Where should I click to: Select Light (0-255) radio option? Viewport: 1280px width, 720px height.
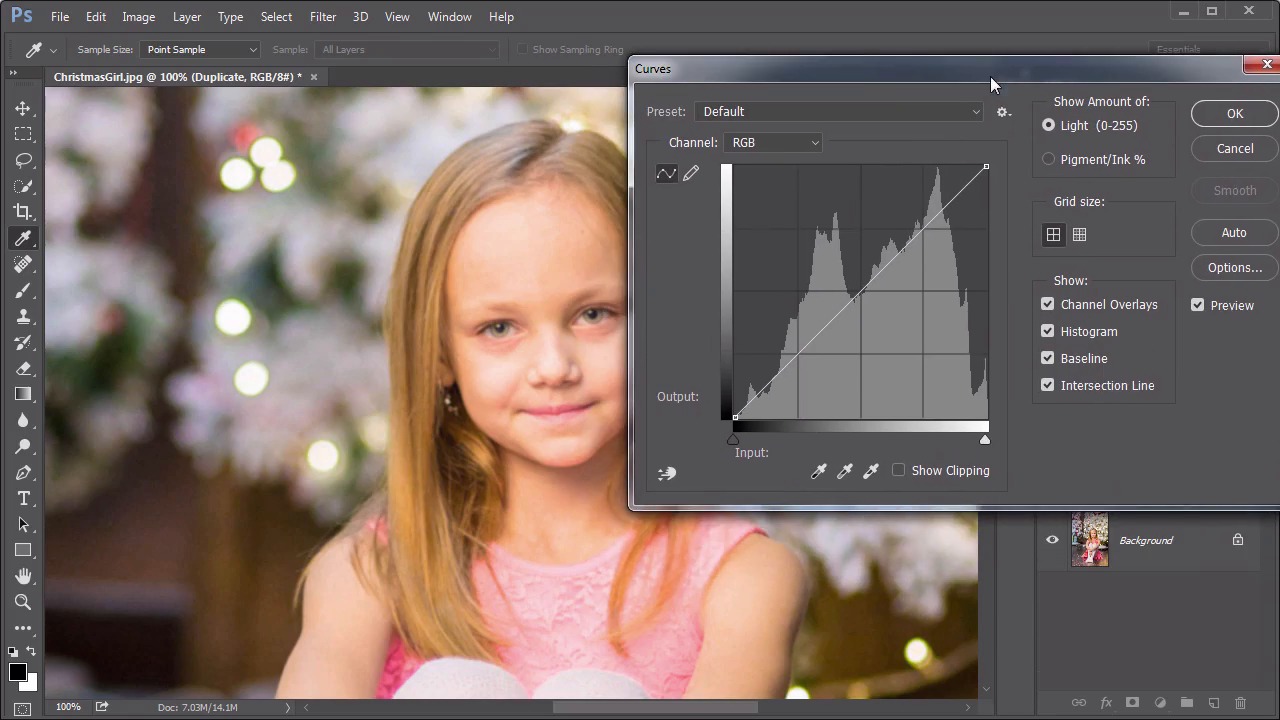[1048, 125]
